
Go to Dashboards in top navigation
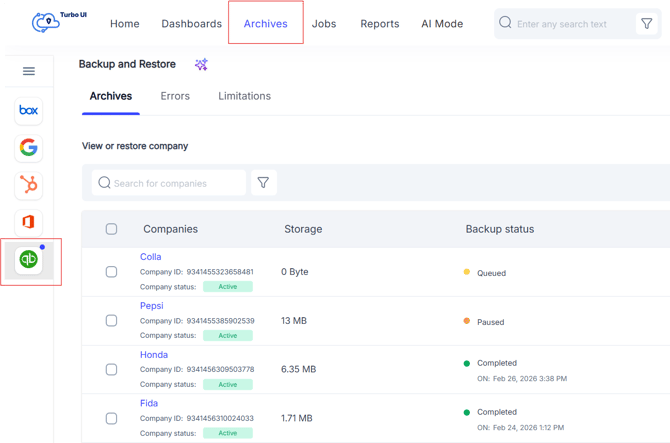(191, 24)
